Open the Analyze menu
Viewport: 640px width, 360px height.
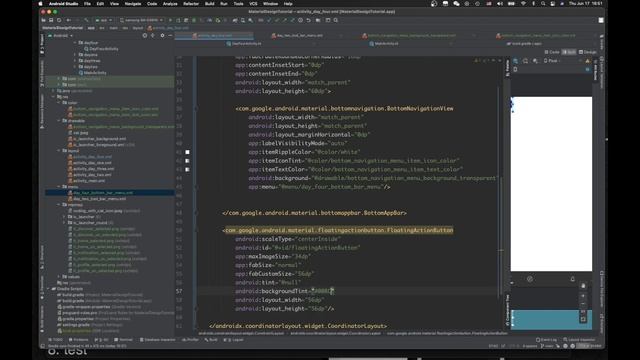(x=170, y=4)
